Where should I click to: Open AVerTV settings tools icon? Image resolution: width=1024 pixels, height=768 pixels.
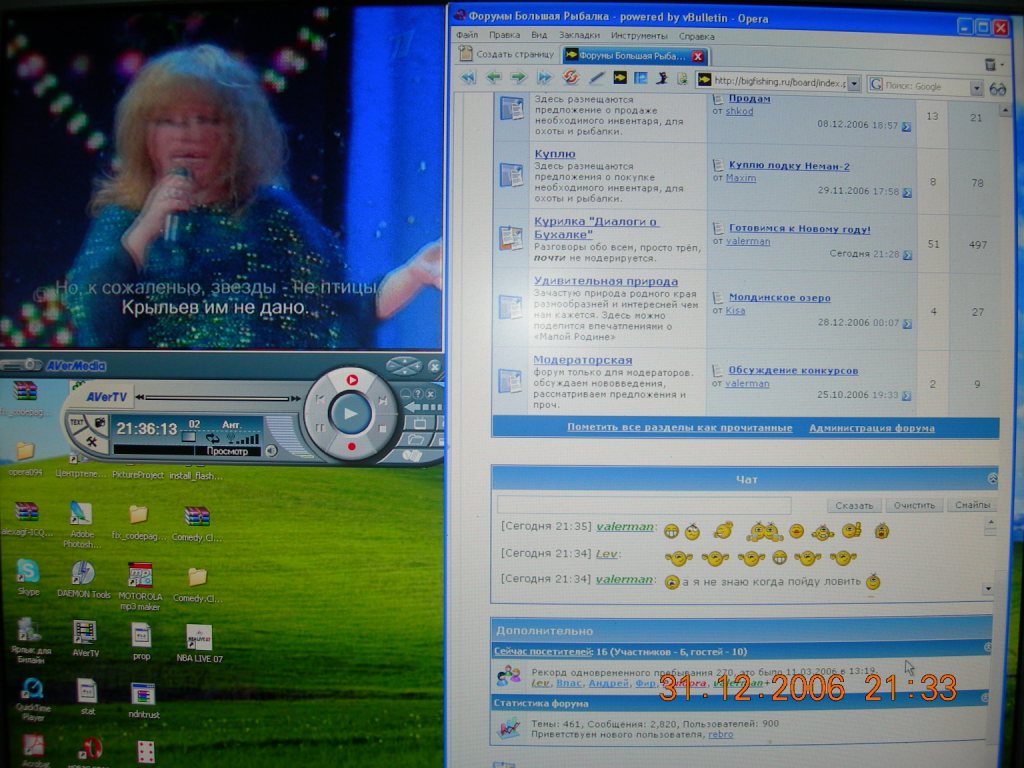(91, 442)
